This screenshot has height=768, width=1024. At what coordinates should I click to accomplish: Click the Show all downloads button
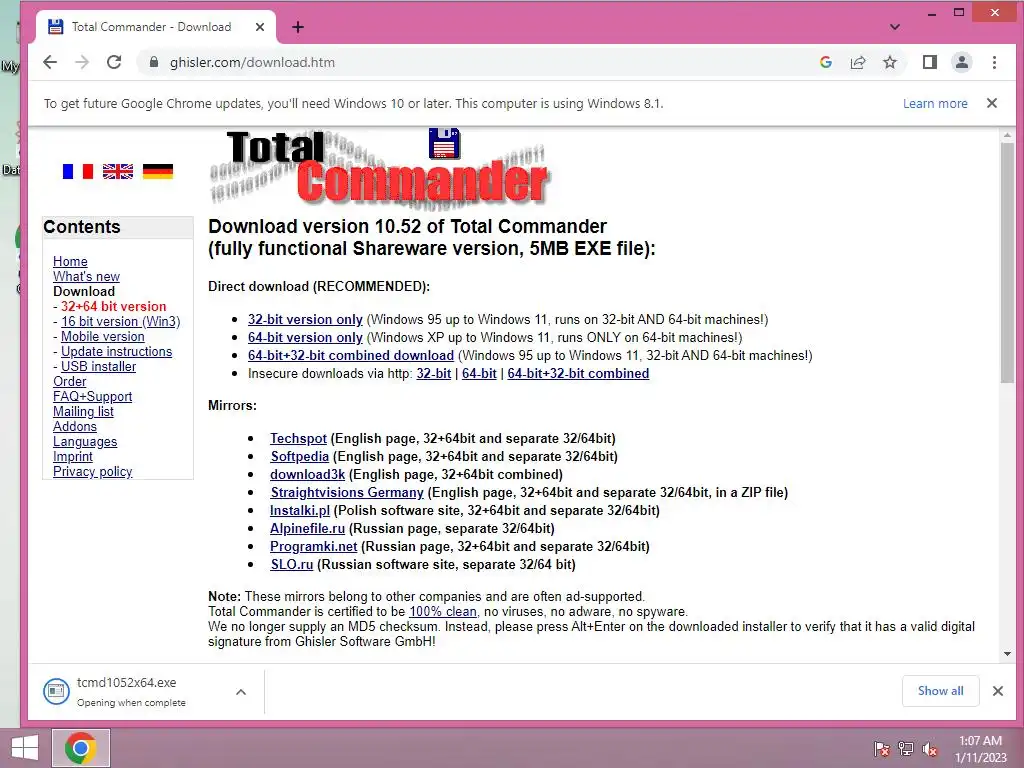point(940,691)
